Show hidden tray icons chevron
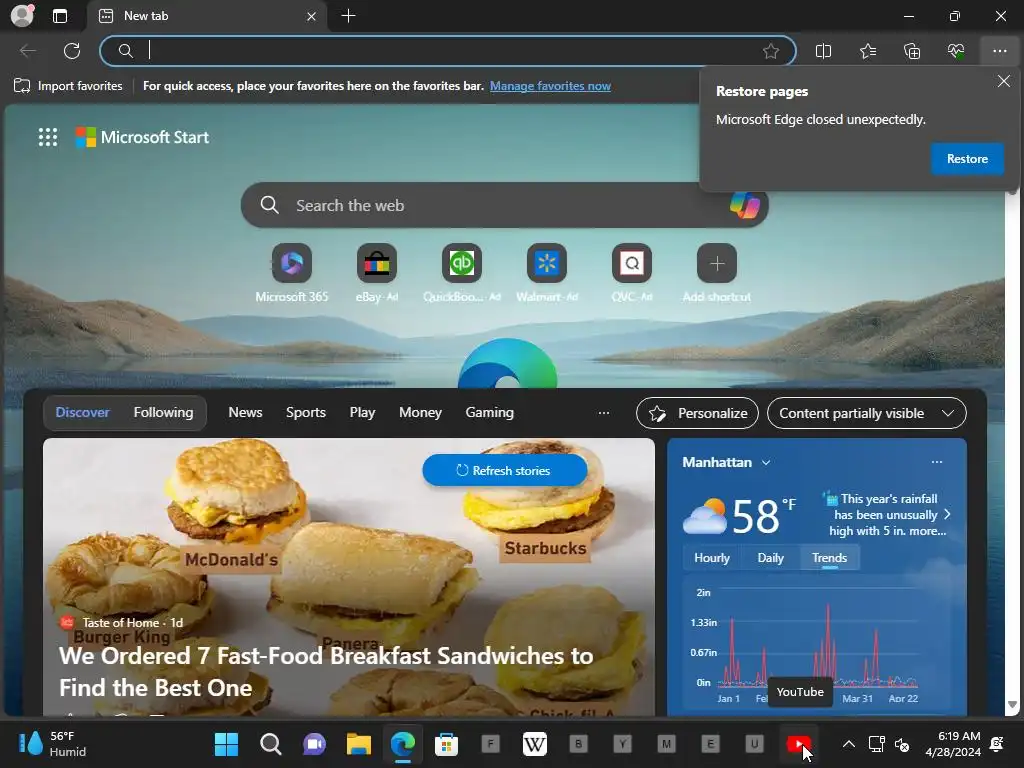The image size is (1024, 768). (x=848, y=744)
